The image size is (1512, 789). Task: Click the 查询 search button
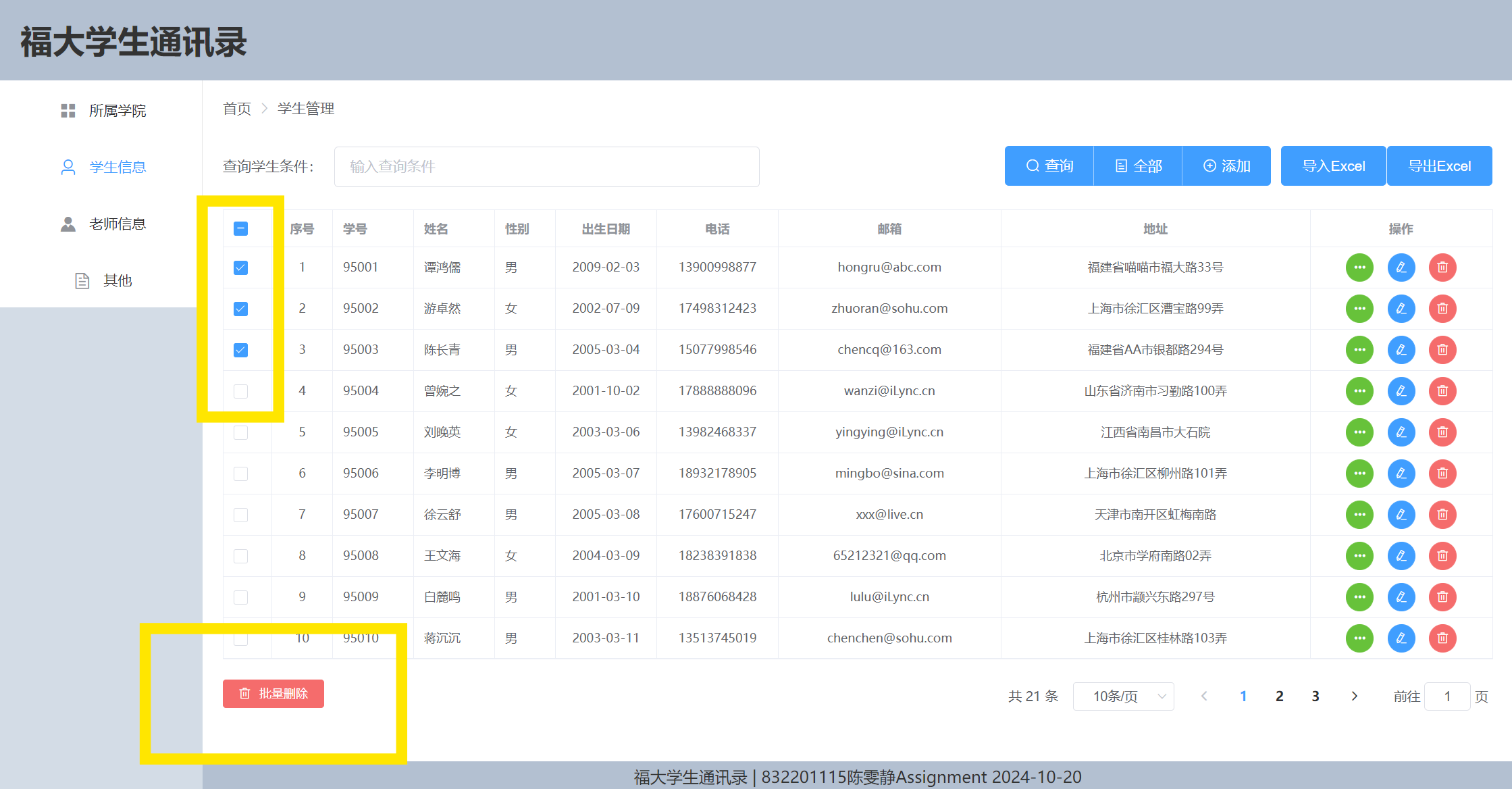point(1049,166)
